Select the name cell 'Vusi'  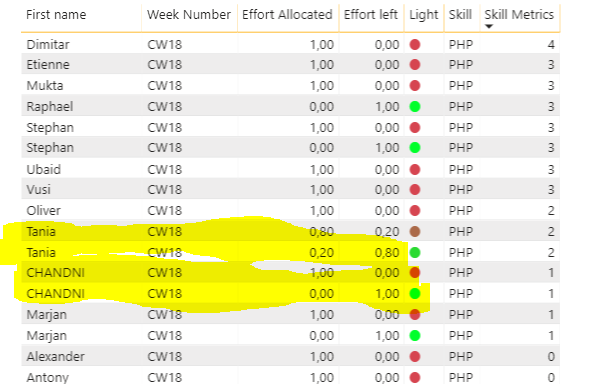point(39,190)
